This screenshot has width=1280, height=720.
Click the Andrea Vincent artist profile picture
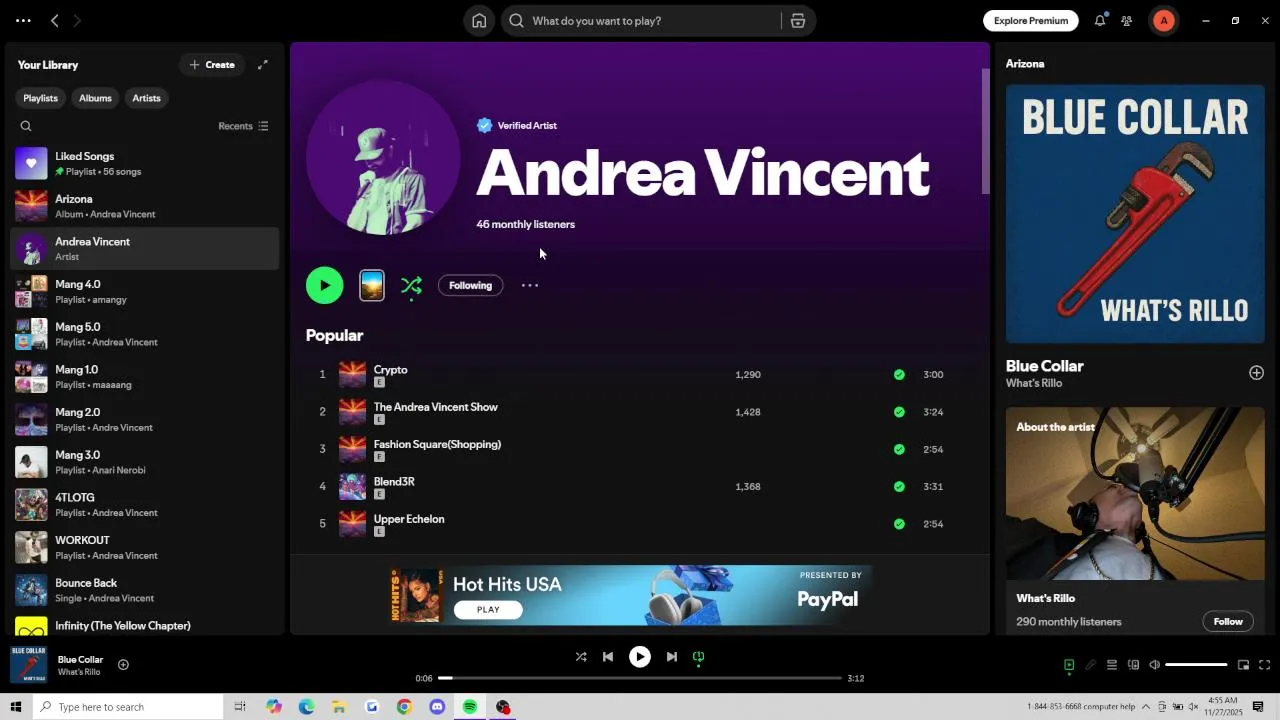[383, 157]
